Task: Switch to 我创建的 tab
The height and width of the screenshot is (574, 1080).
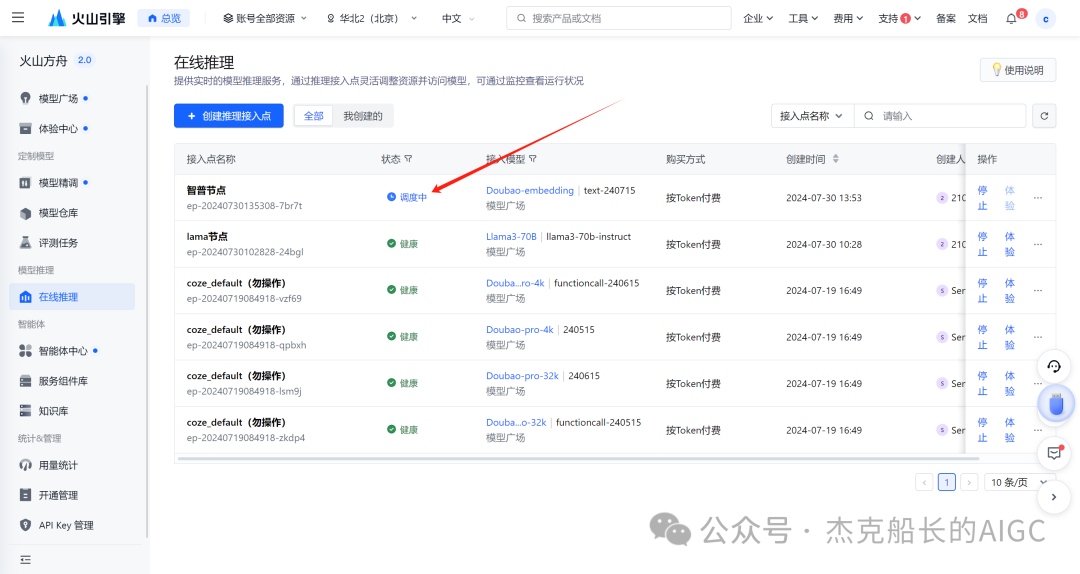Action: point(363,116)
